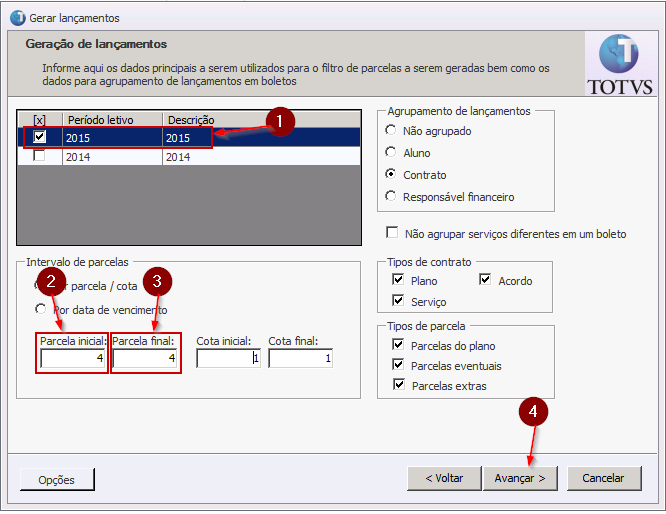666x514 pixels.
Task: Toggle Parcelas do plano checkbox
Action: click(x=399, y=346)
